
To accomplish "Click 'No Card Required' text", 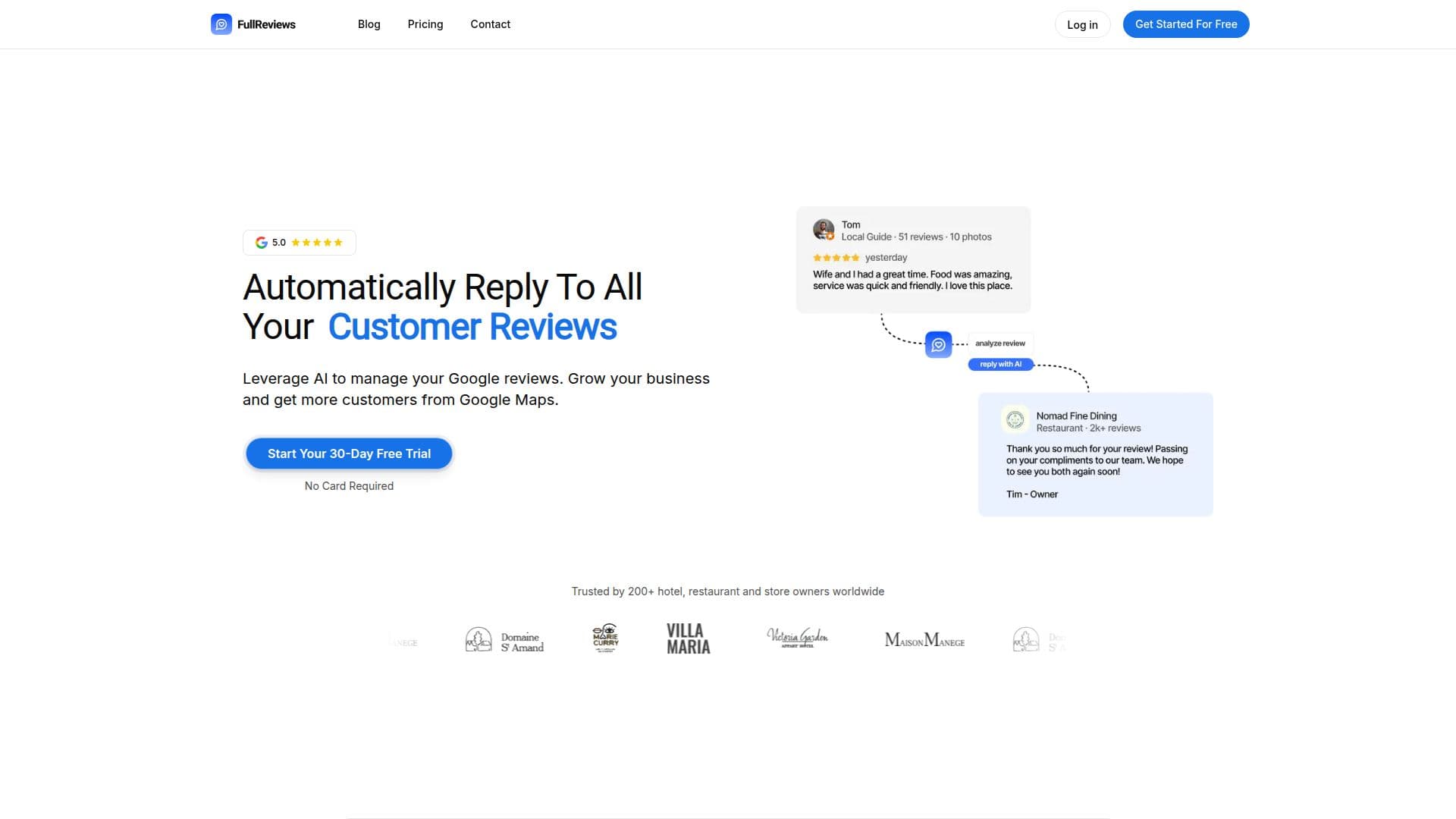I will tap(349, 486).
